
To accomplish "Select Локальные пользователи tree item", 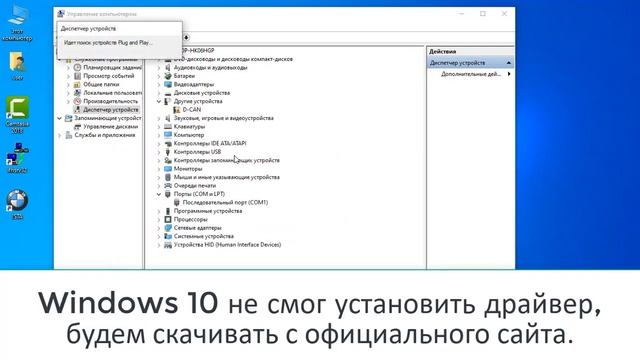I will (112, 93).
